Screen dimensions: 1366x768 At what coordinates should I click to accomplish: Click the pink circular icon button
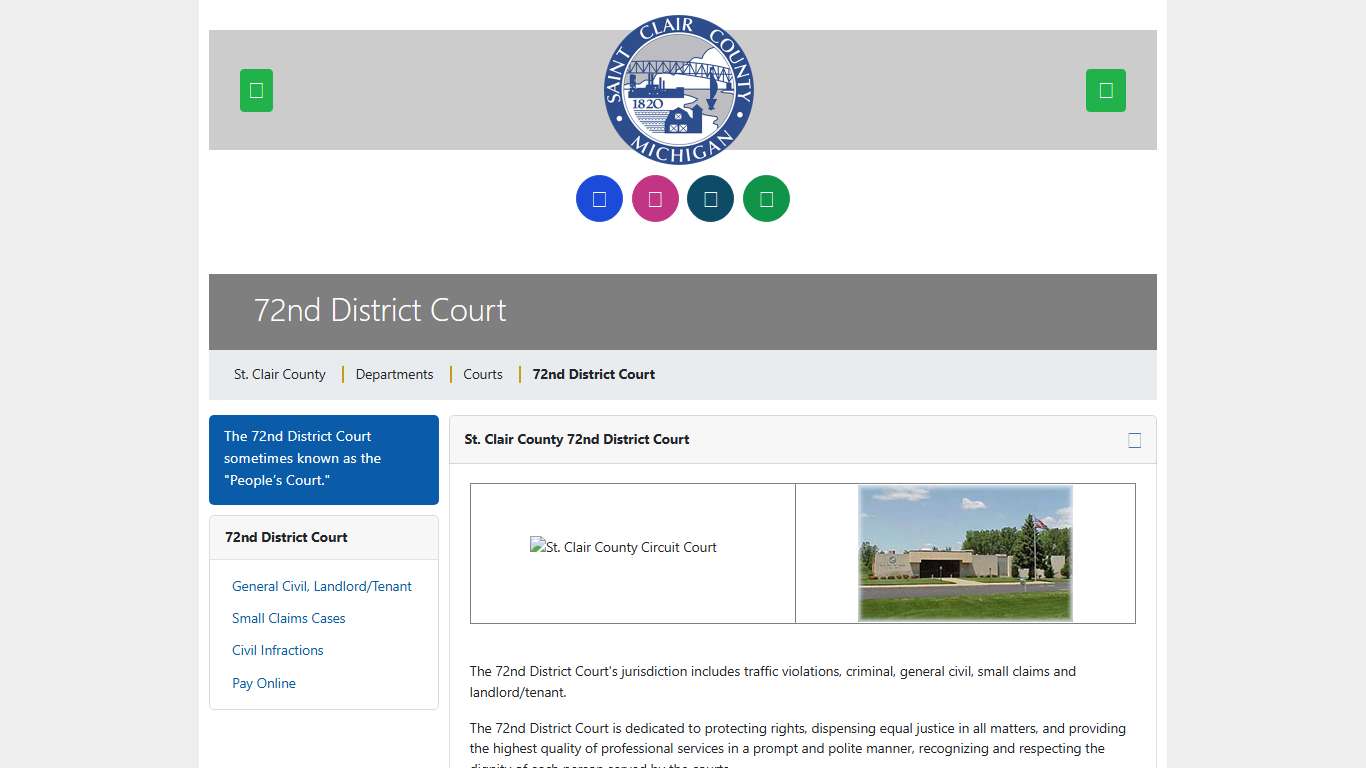click(655, 199)
